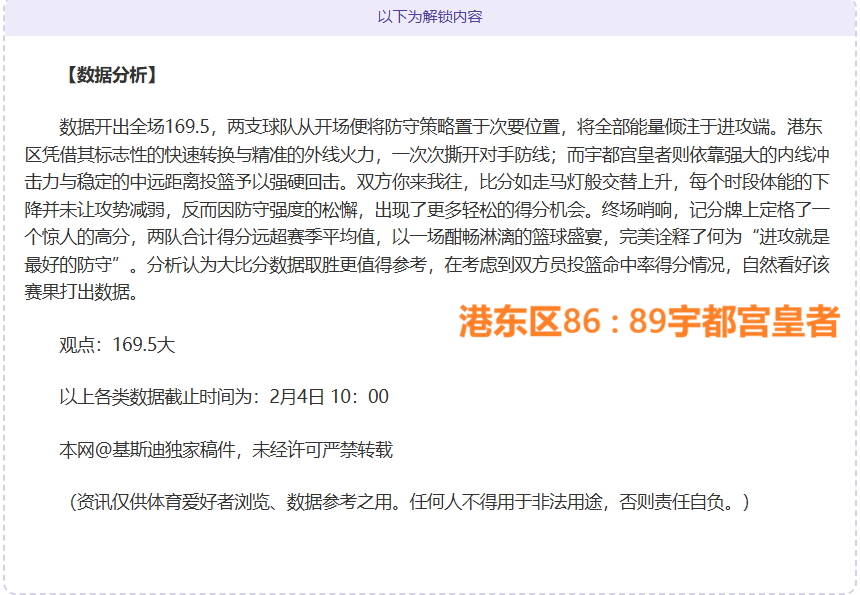Click the '观点：169.5大' line
860x595 pixels.
coord(117,345)
